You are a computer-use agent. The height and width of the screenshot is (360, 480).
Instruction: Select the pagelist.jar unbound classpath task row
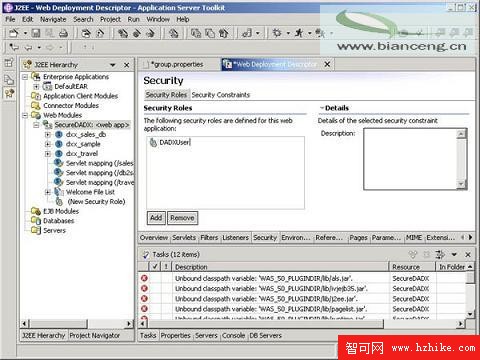(x=303, y=309)
